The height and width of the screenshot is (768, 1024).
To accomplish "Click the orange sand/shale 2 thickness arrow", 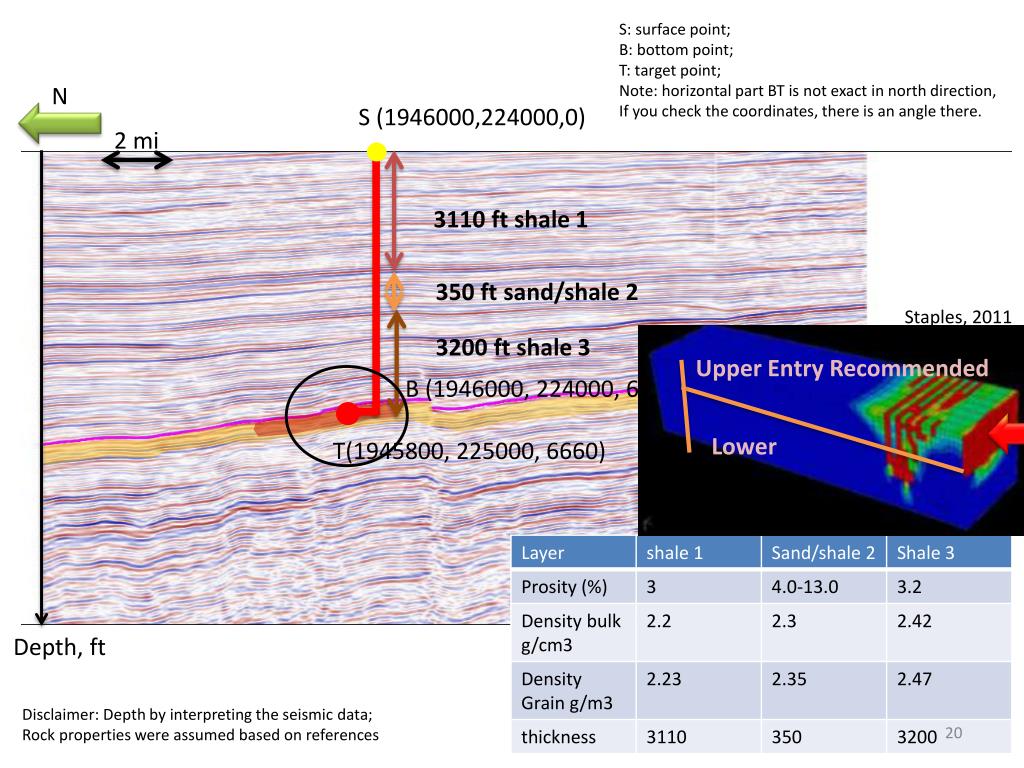I will click(393, 291).
